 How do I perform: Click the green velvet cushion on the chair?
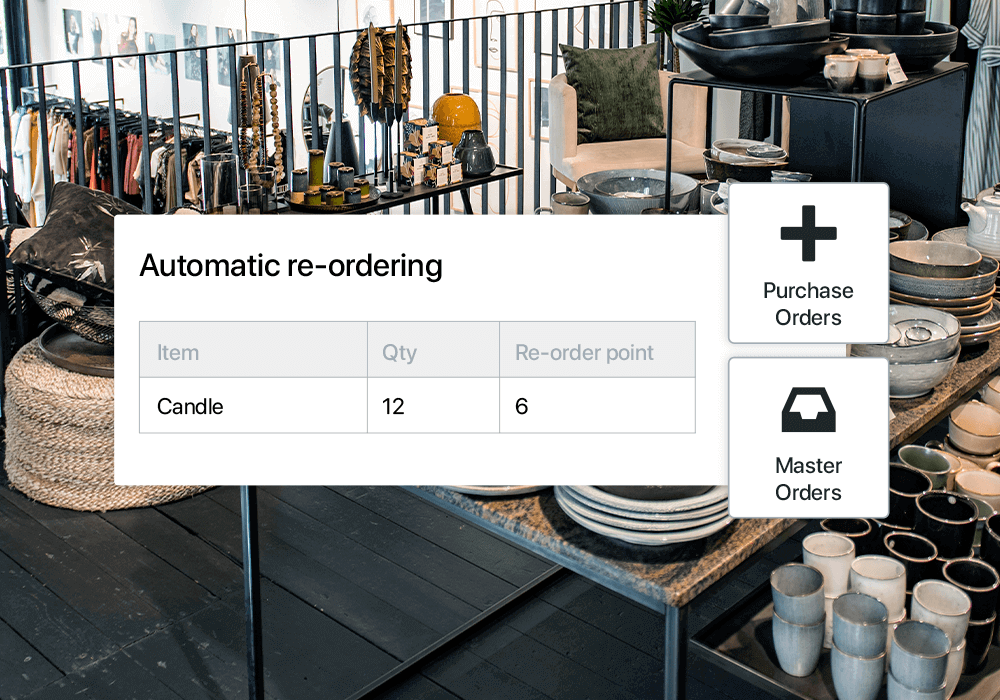coord(612,93)
